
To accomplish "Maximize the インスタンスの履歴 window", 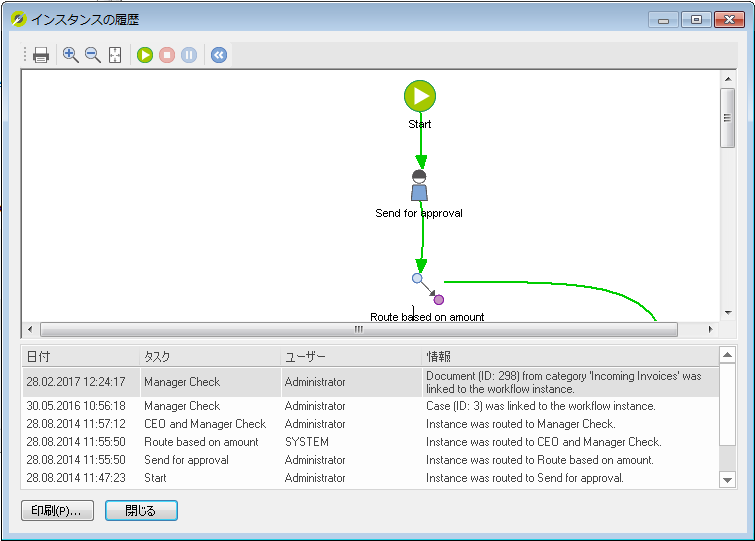I will click(696, 20).
